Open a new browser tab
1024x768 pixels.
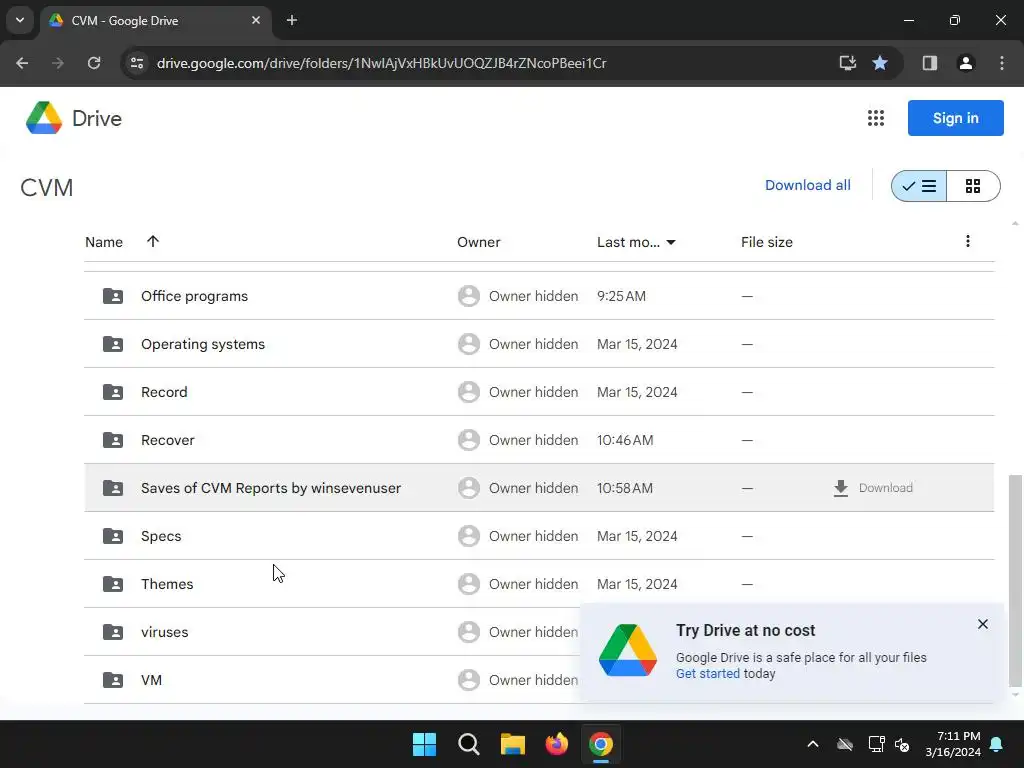point(292,20)
